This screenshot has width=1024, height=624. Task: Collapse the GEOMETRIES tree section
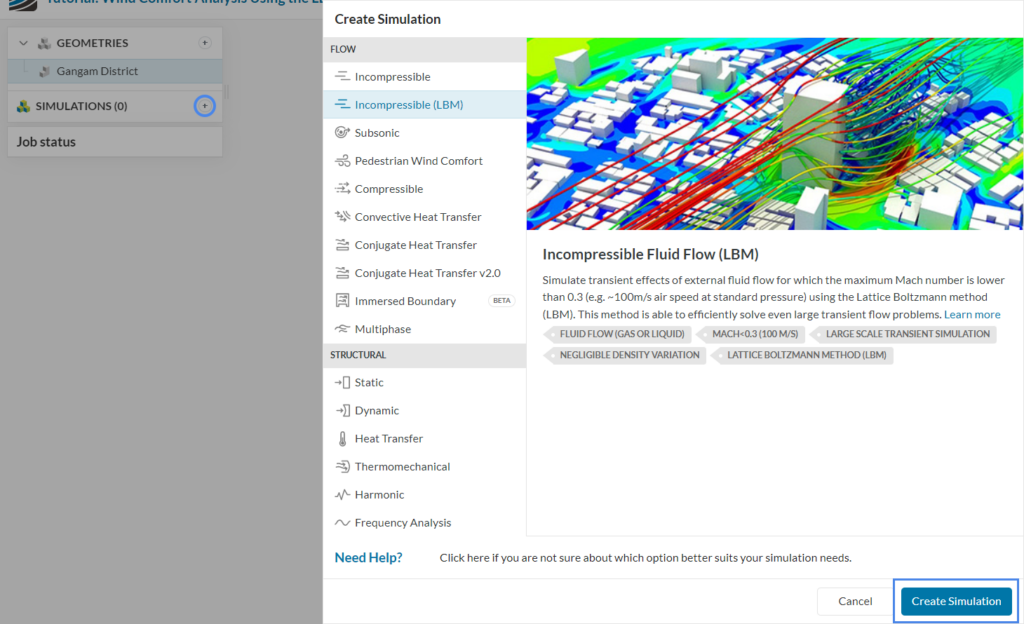coord(23,43)
